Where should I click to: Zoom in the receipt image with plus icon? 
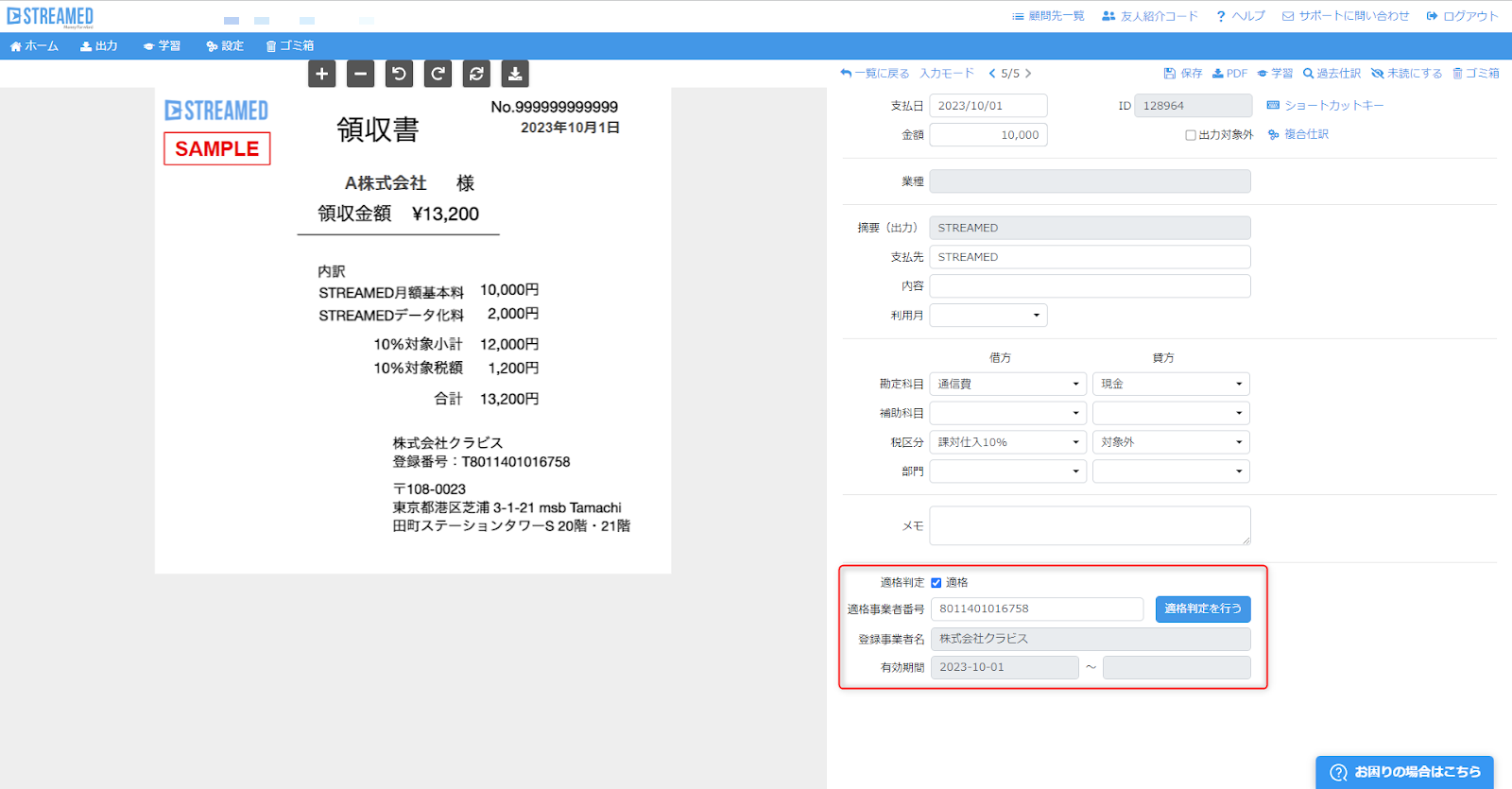[322, 74]
